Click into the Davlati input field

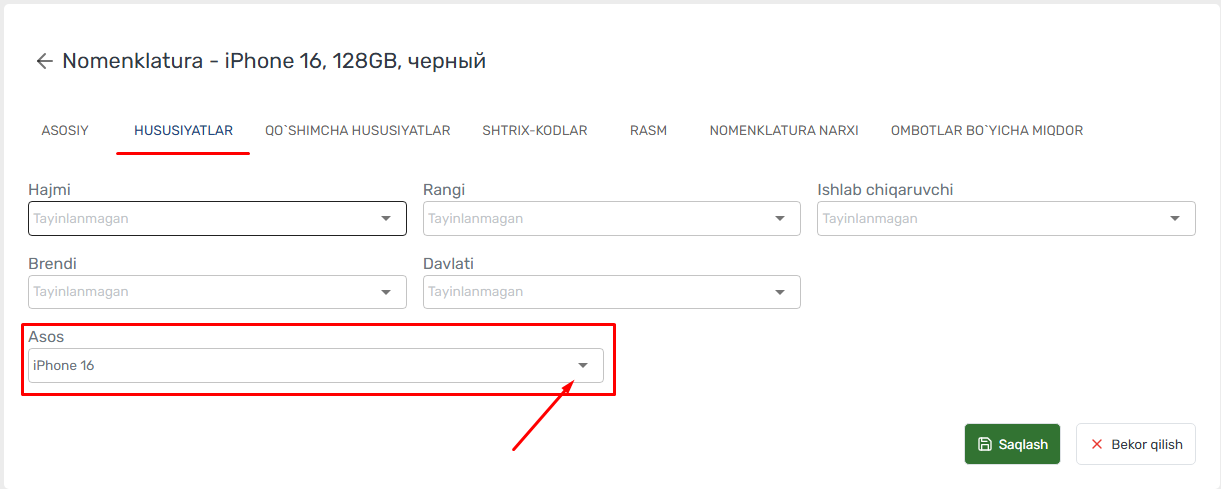click(x=611, y=292)
